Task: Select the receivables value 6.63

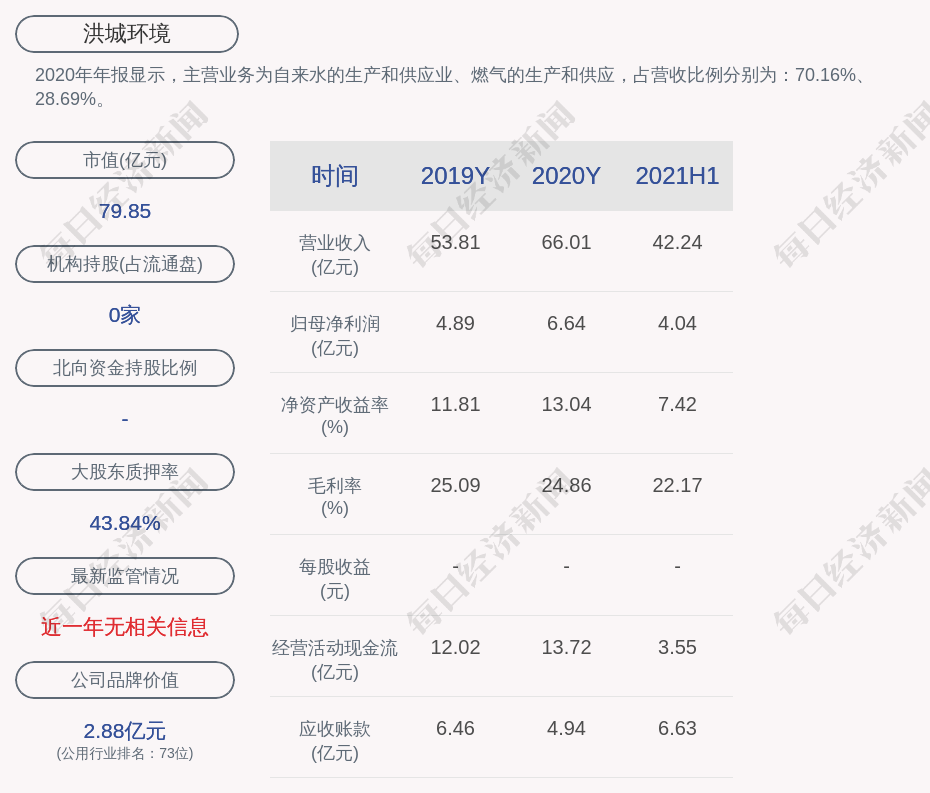Action: pyautogui.click(x=677, y=728)
